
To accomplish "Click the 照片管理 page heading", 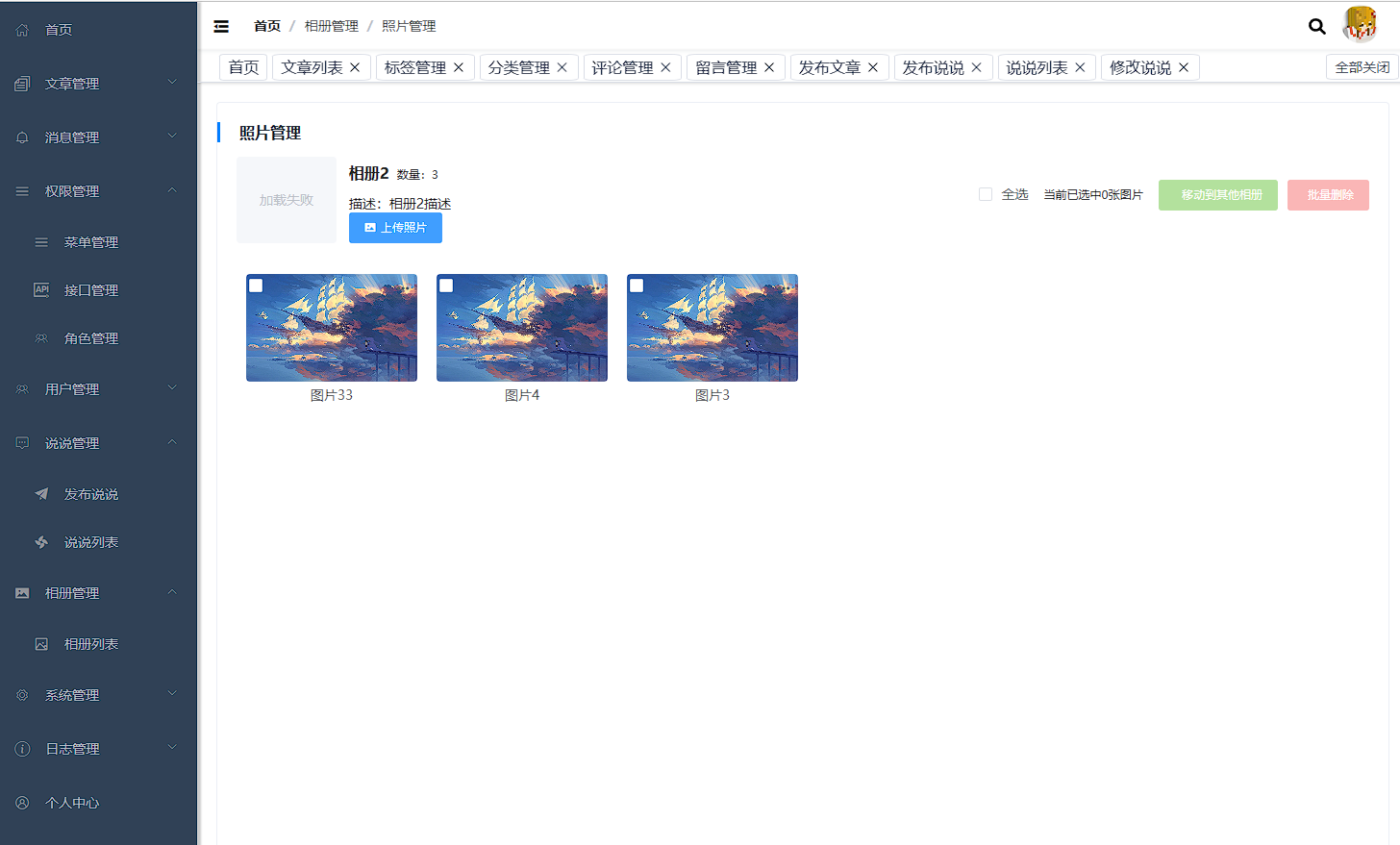I will [x=270, y=133].
